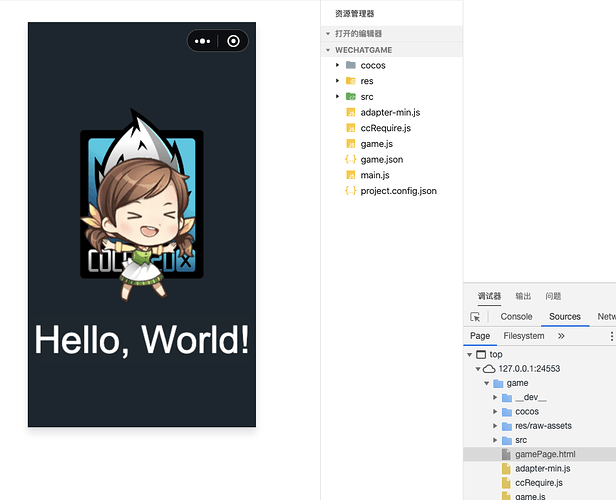Screen dimensions: 616x500
Task: Click the src folder icon in explorer
Action: tap(351, 97)
